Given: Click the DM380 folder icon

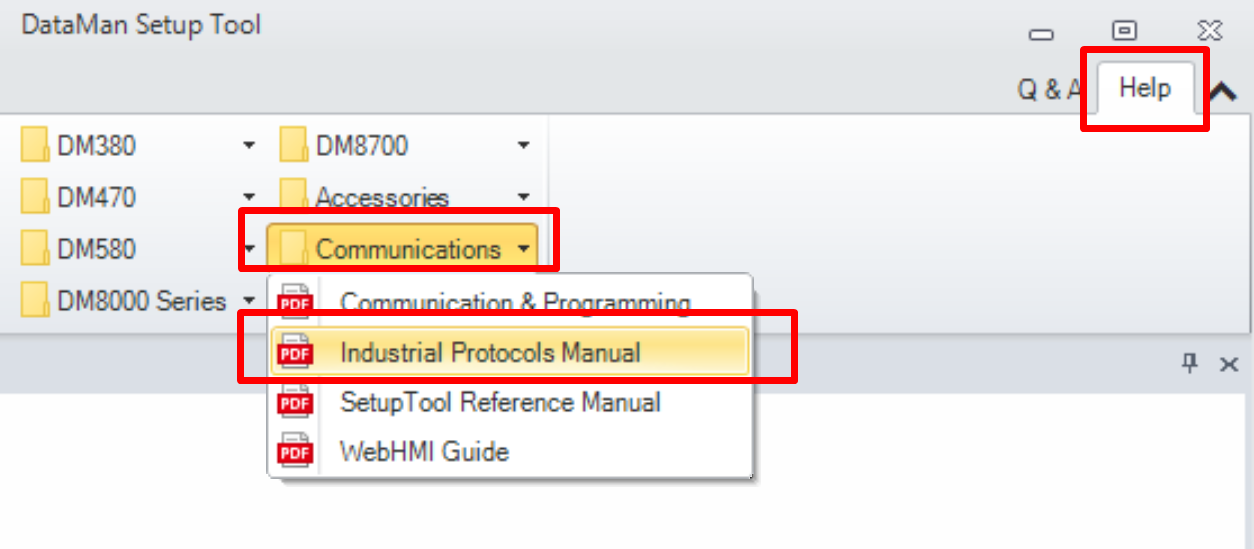Looking at the screenshot, I should coord(35,146).
